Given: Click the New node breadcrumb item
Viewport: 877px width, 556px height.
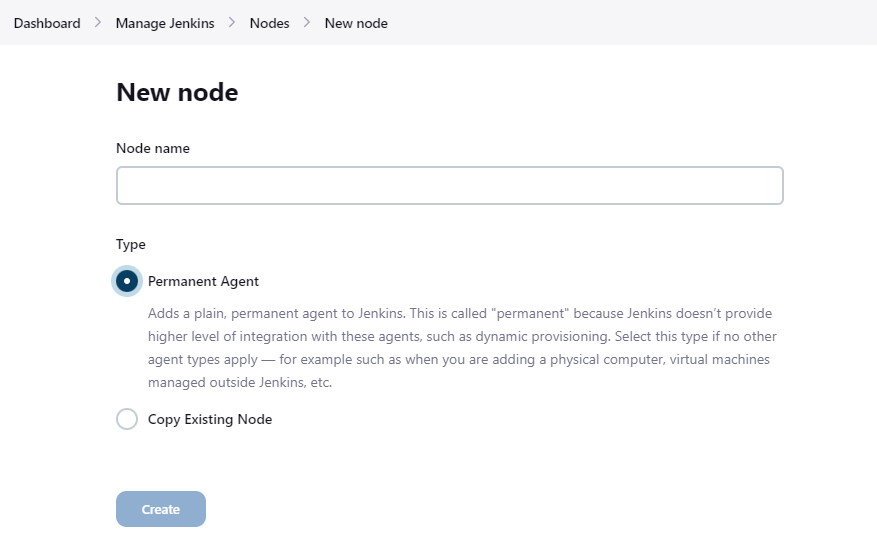Looking at the screenshot, I should pos(356,23).
